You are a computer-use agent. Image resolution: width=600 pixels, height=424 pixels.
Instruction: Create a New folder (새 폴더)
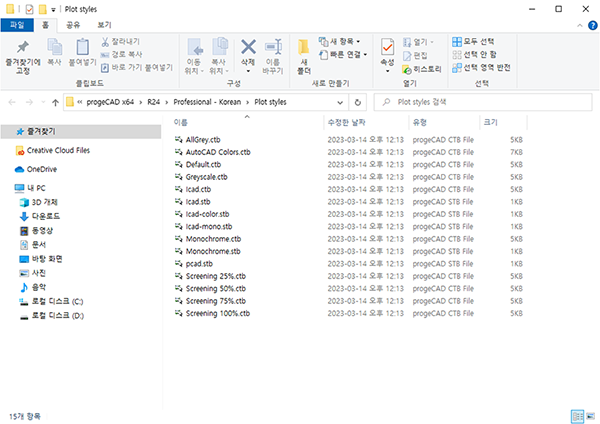point(304,57)
